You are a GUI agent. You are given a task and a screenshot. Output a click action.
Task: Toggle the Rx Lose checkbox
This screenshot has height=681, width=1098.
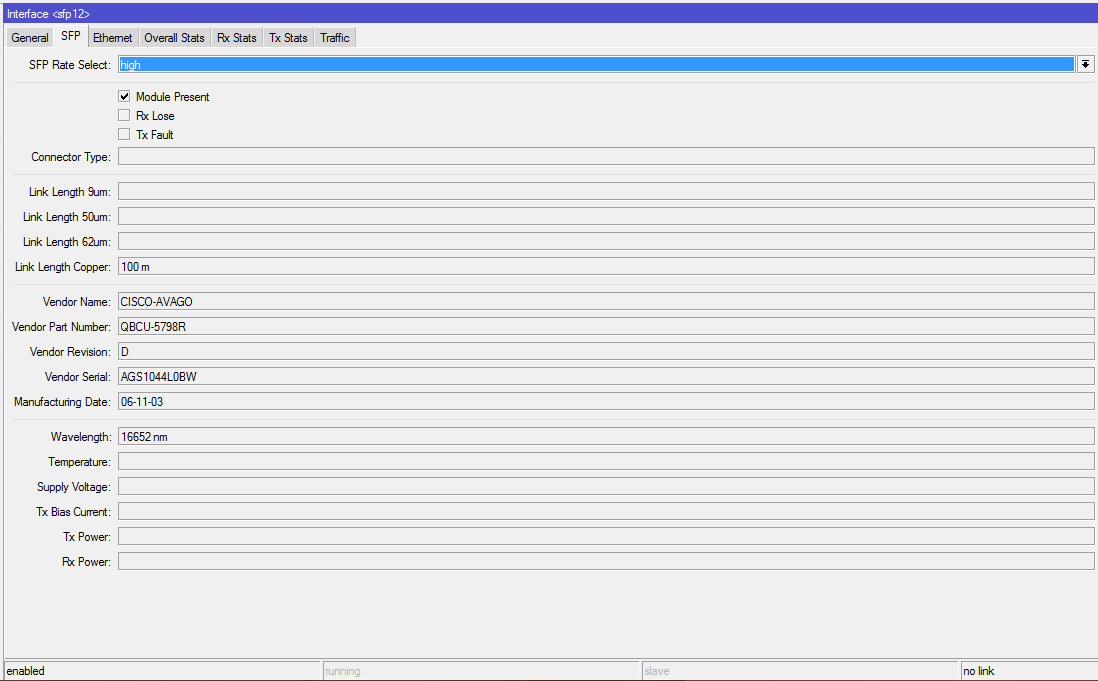(x=124, y=115)
